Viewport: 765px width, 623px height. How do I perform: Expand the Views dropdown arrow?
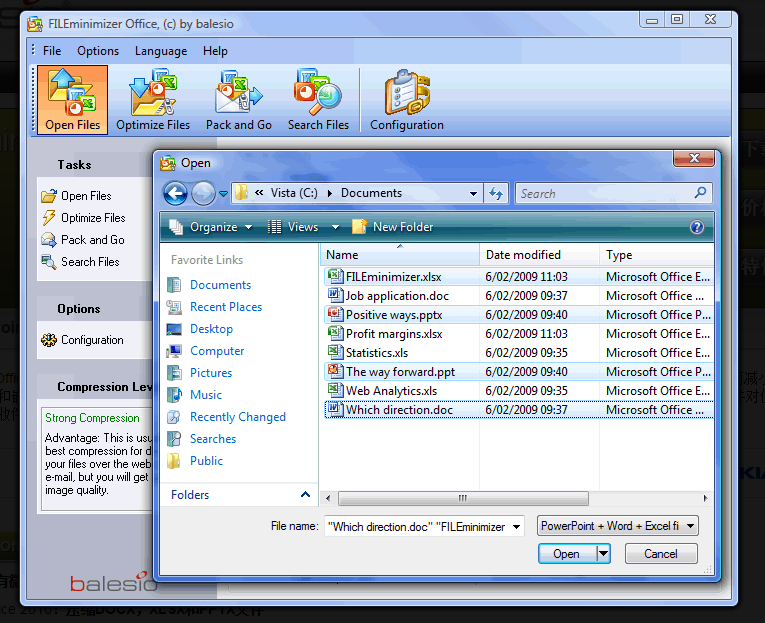335,227
